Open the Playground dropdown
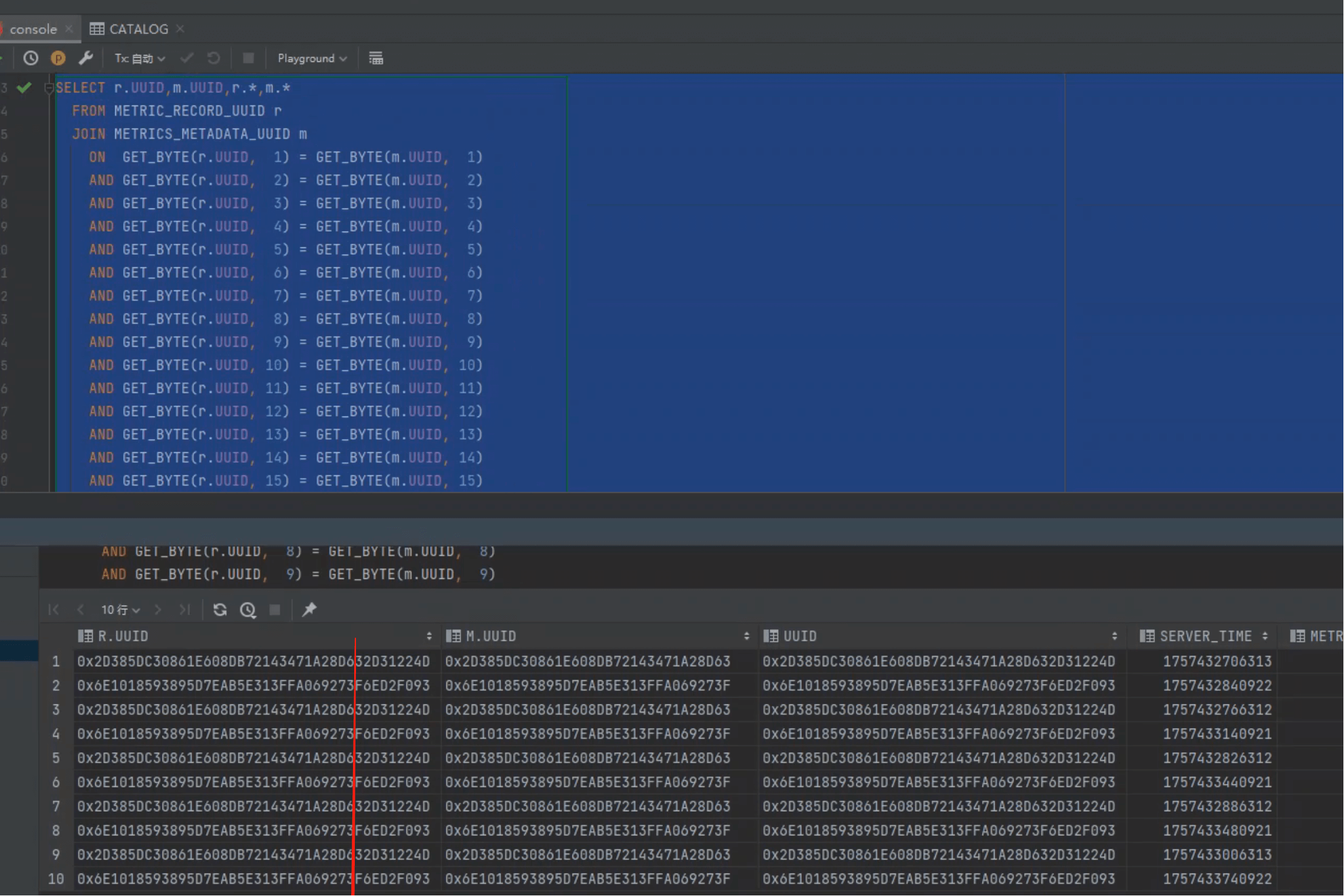This screenshot has height=896, width=1344. pyautogui.click(x=312, y=58)
